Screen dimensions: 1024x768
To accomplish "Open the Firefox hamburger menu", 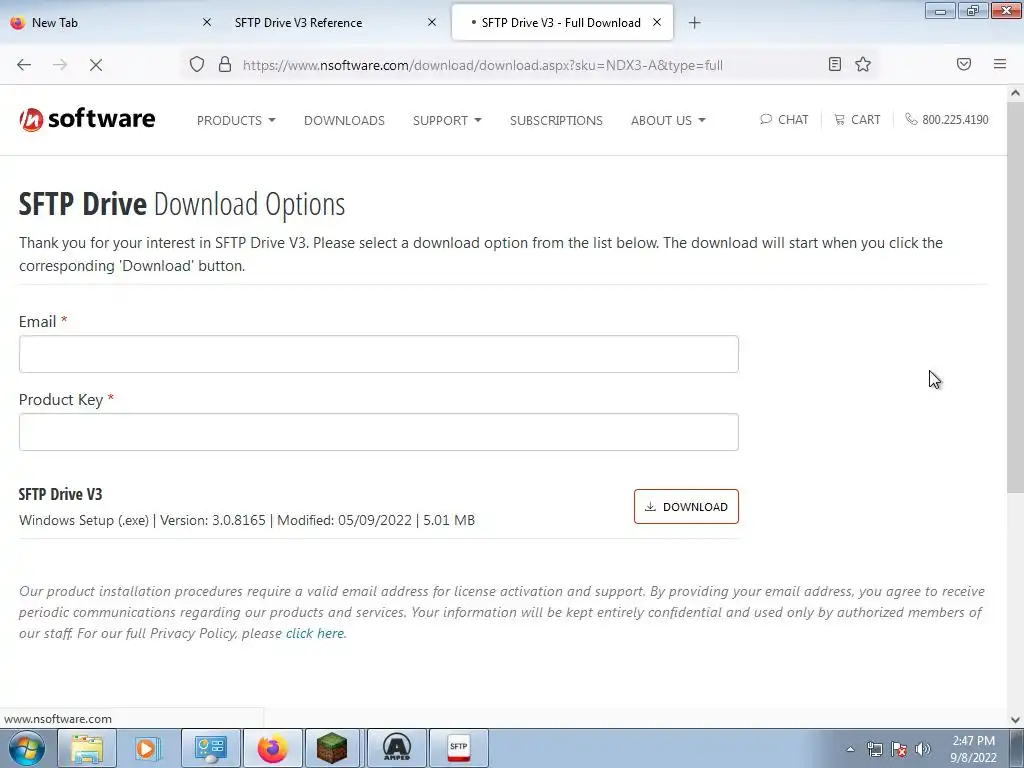I will tap(1000, 64).
